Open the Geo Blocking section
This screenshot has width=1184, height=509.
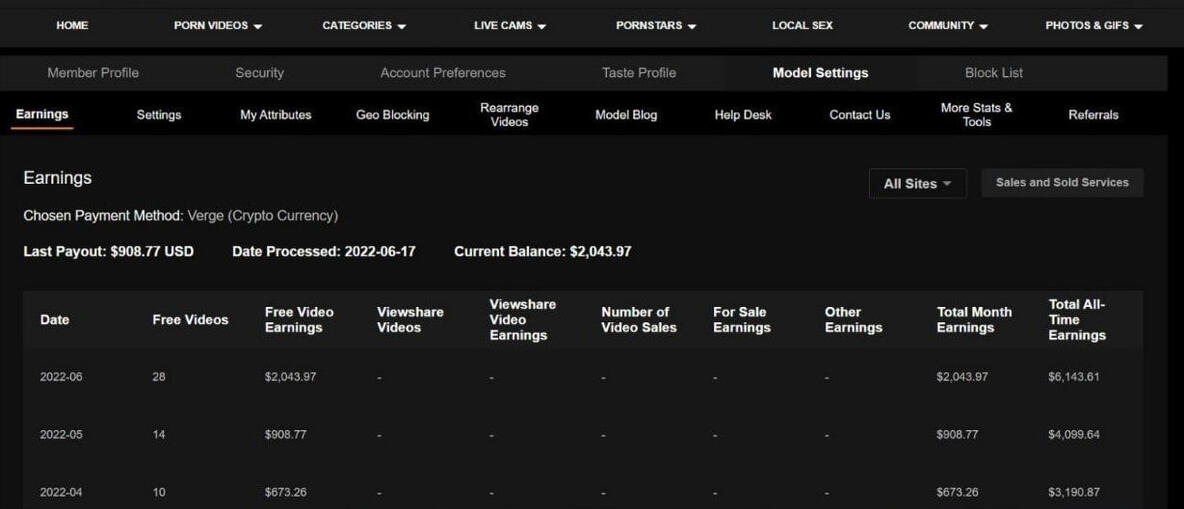[392, 115]
